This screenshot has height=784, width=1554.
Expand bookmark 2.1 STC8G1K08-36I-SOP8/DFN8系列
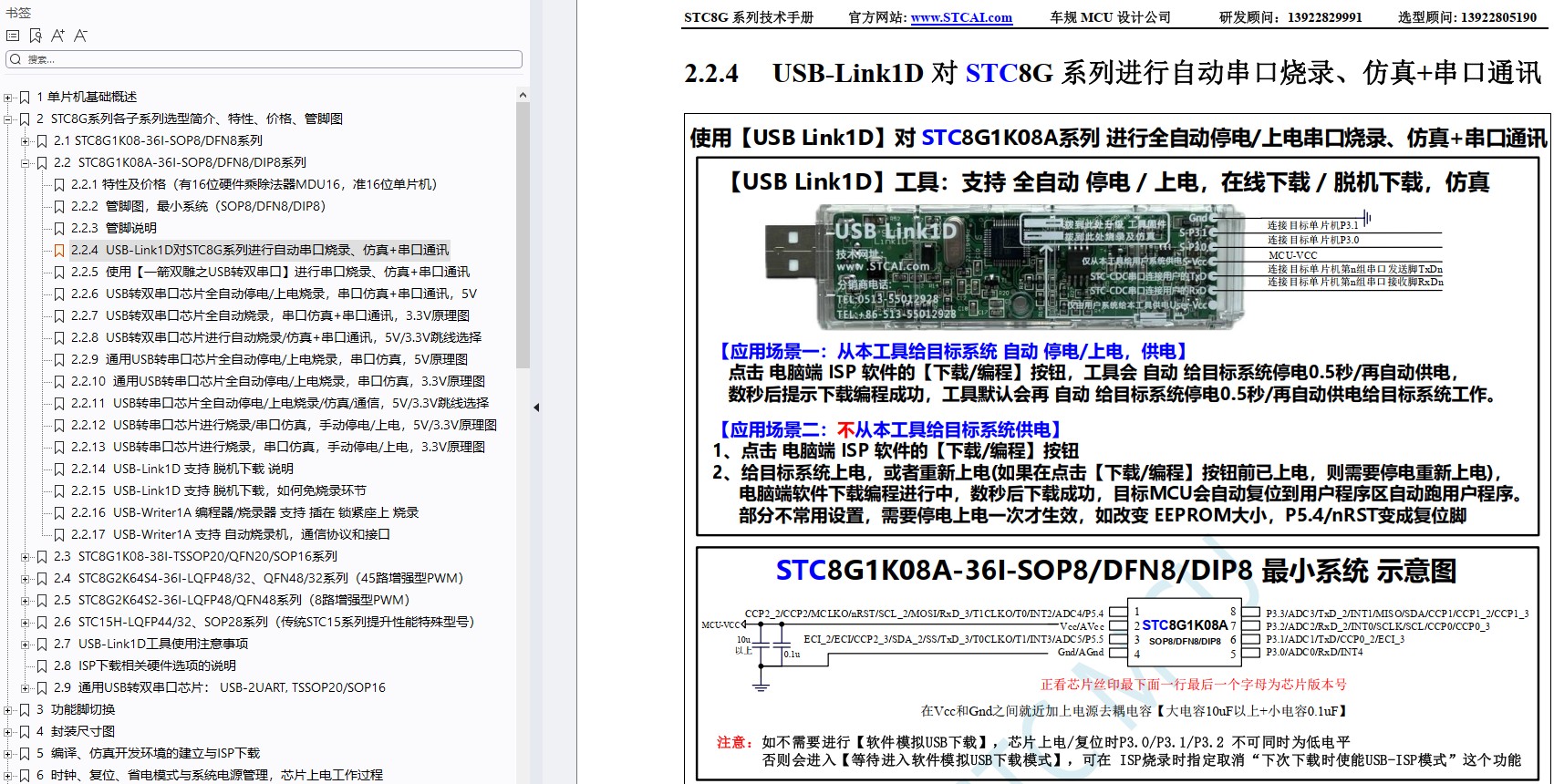point(26,140)
